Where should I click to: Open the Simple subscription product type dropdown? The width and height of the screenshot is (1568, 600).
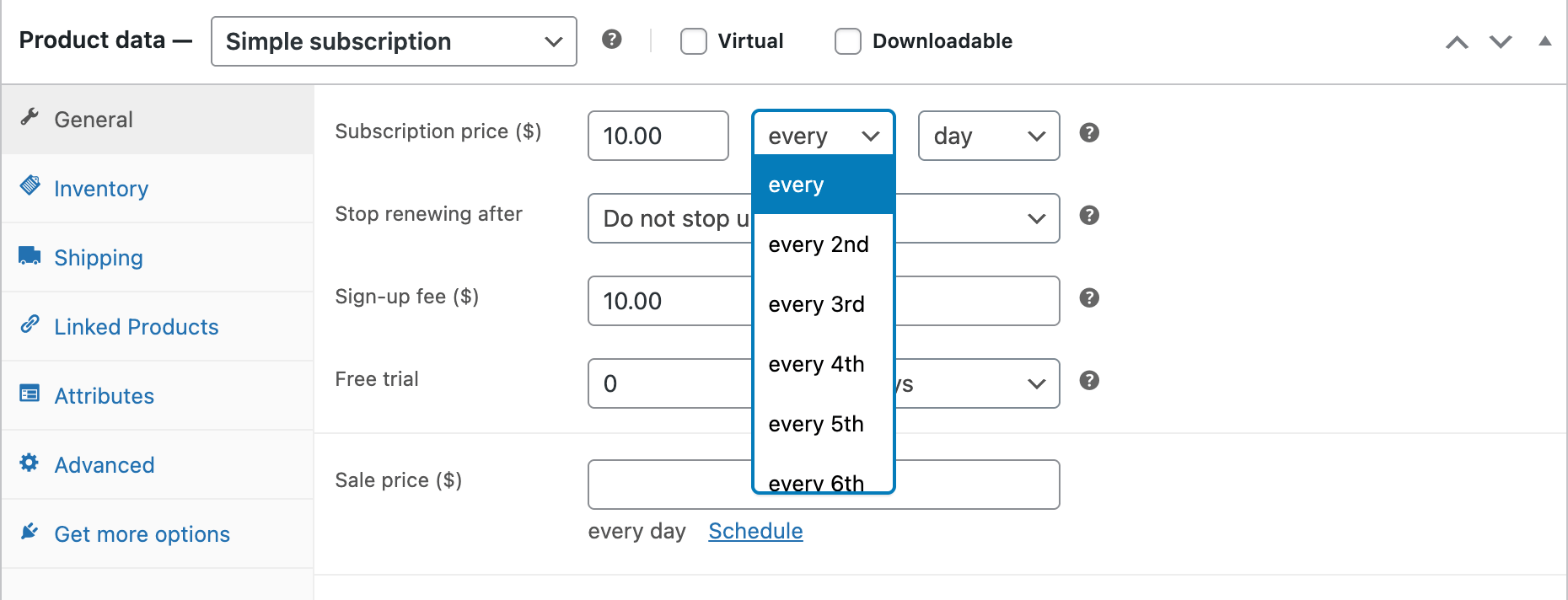tap(394, 41)
